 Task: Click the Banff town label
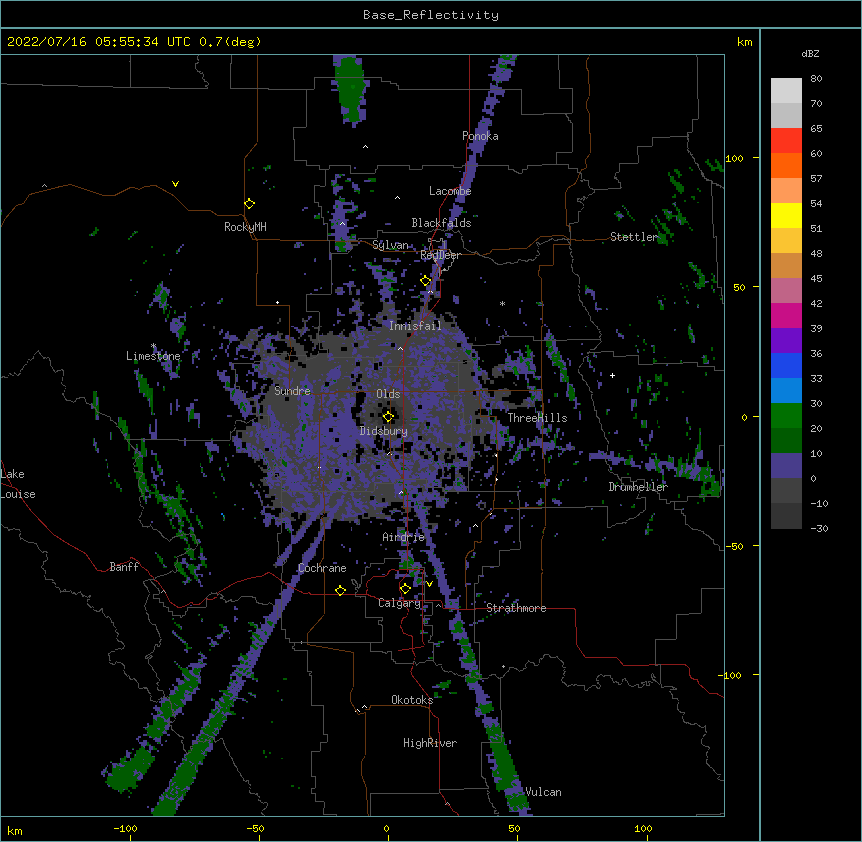124,567
